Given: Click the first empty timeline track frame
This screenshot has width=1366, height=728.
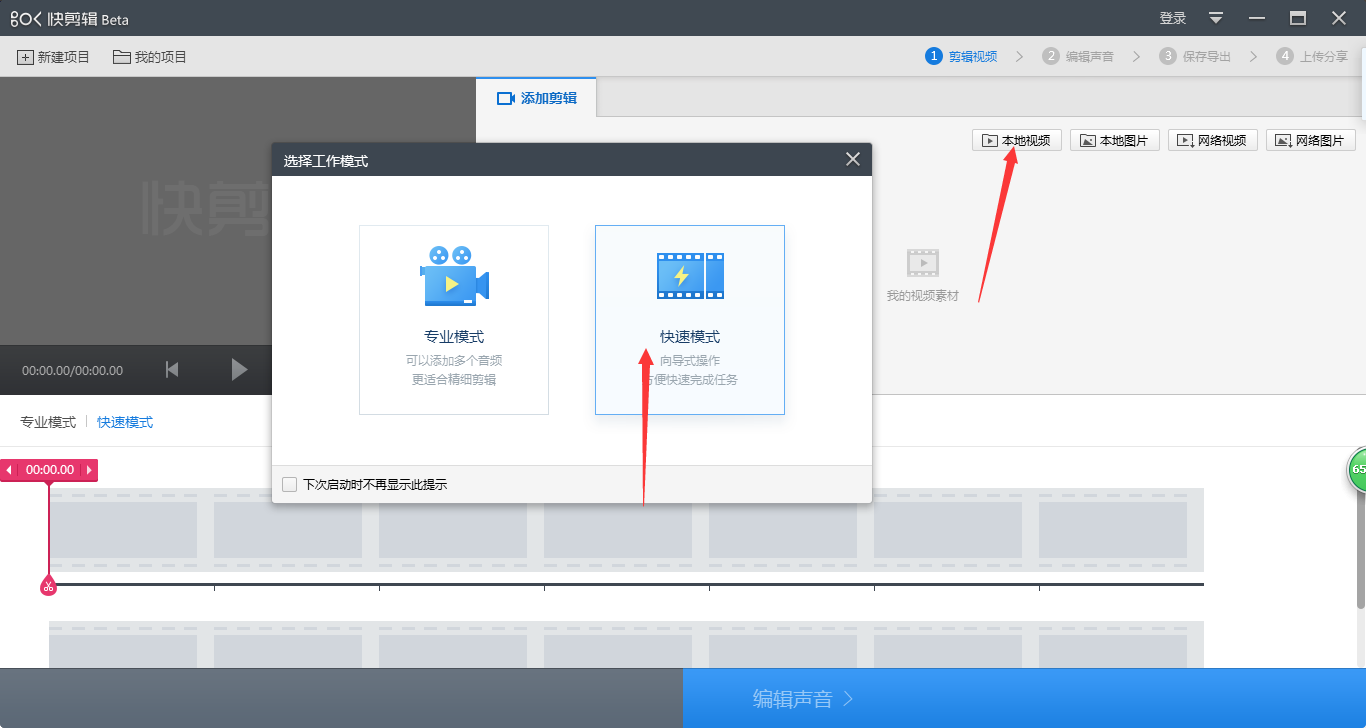Looking at the screenshot, I should tap(123, 530).
